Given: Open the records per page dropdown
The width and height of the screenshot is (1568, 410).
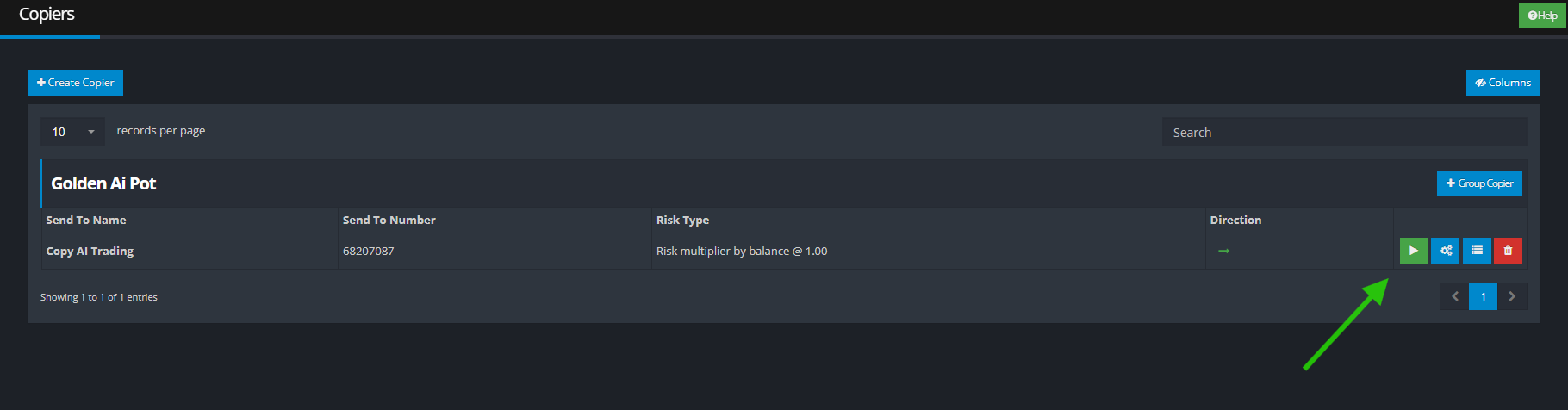Looking at the screenshot, I should [x=72, y=132].
